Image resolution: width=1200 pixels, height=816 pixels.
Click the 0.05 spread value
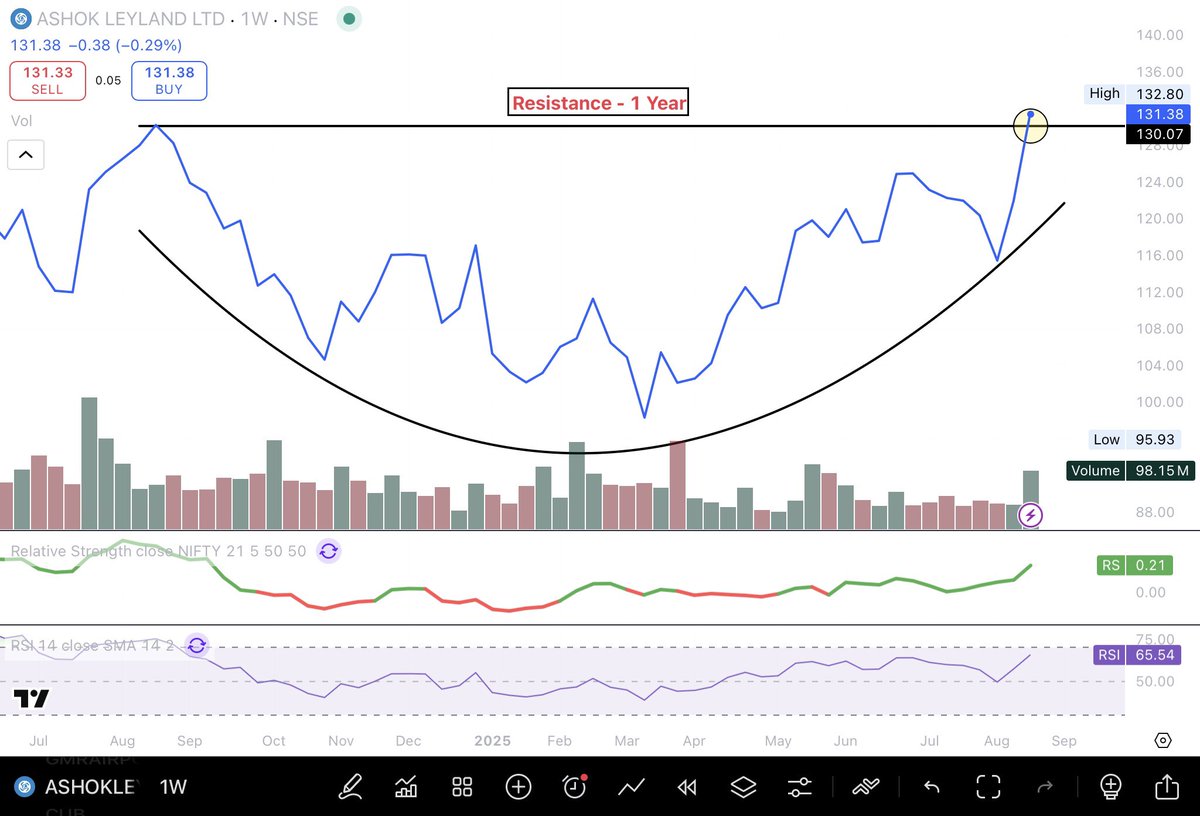pos(108,81)
